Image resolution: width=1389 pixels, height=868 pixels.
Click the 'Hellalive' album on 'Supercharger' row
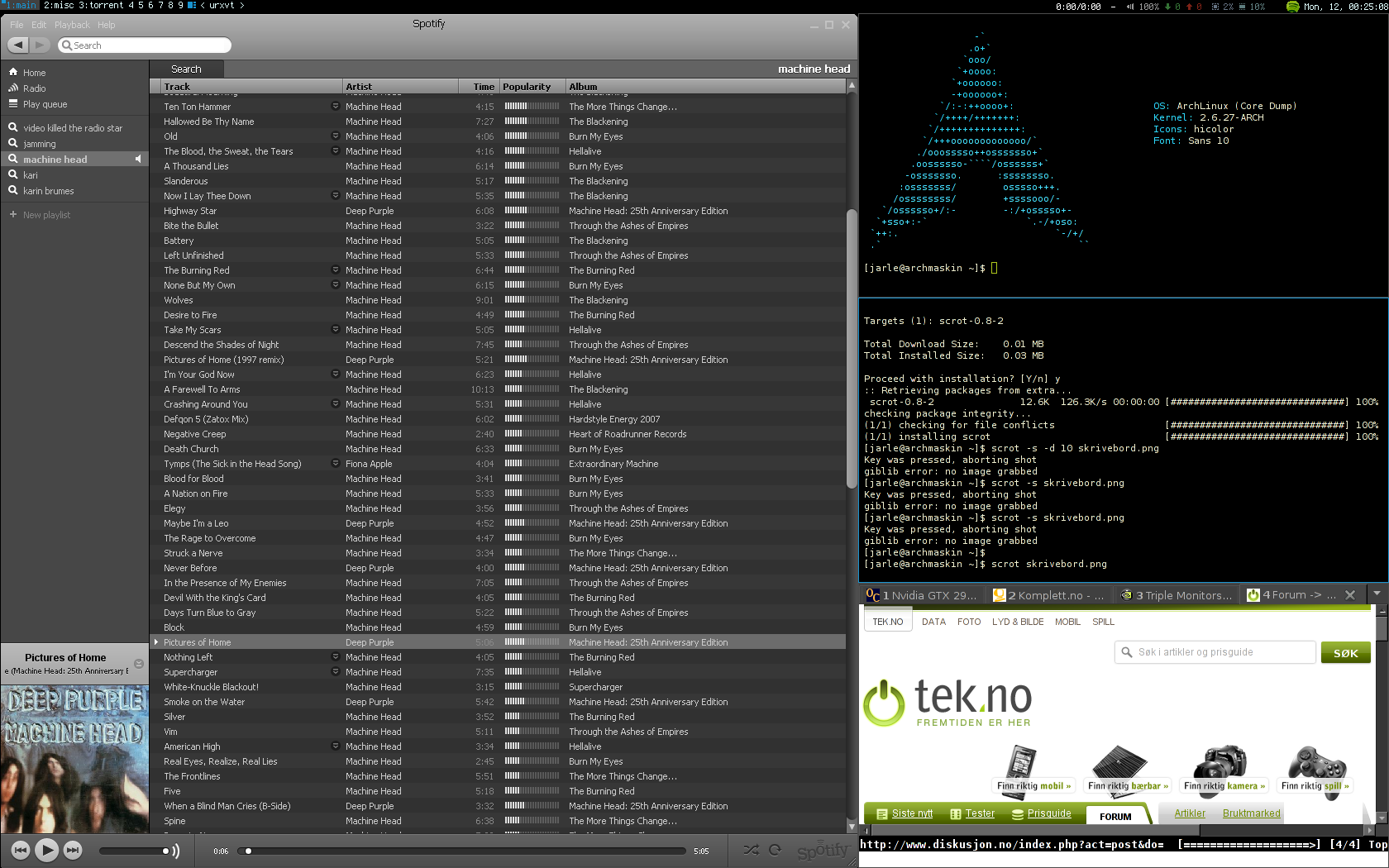point(585,672)
